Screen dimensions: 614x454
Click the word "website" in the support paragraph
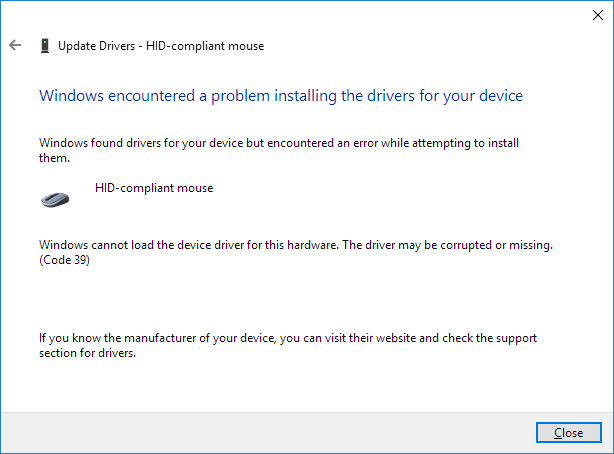396,338
